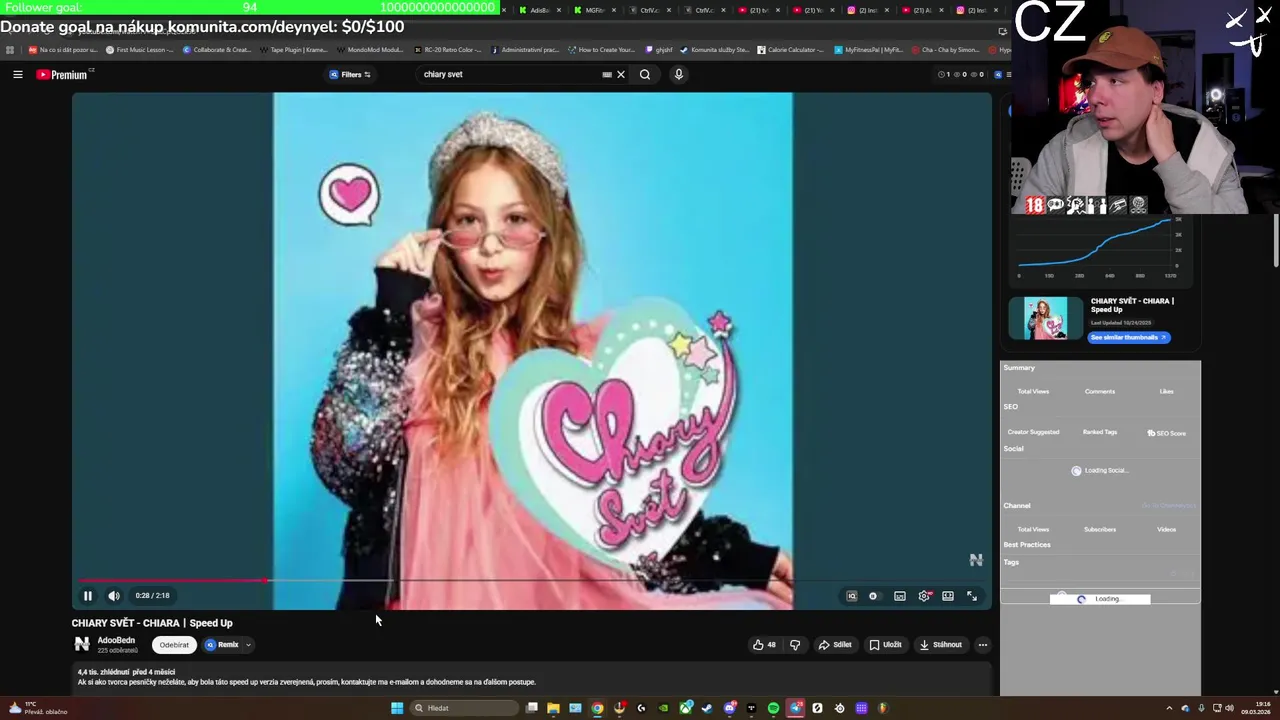Like the video with thumbs up
The height and width of the screenshot is (720, 1280).
tap(765, 645)
